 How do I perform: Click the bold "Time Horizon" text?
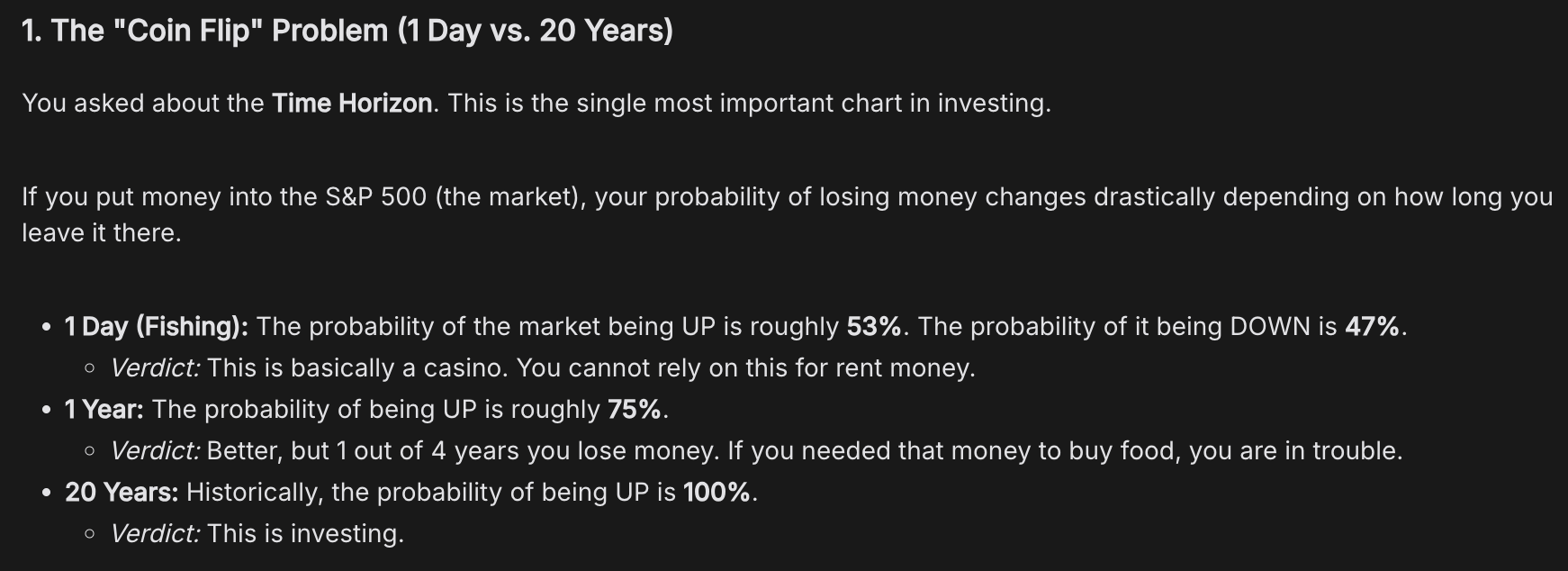(x=352, y=104)
